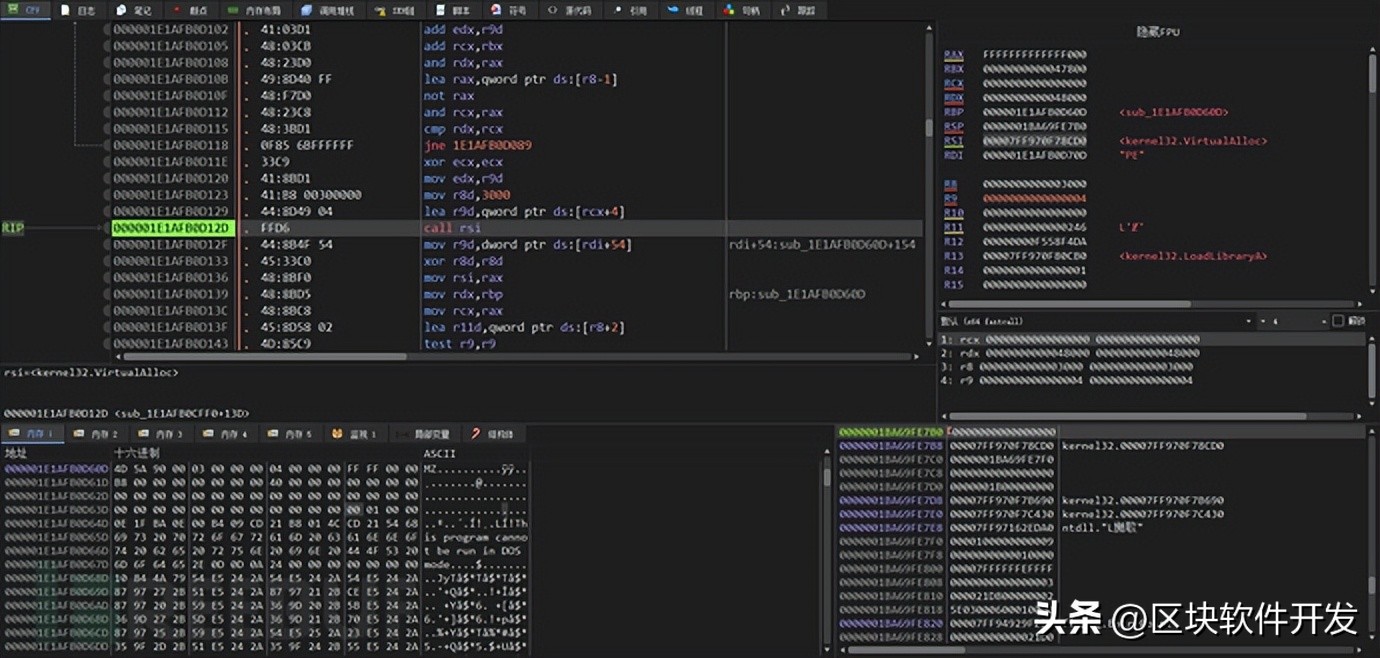Viewport: 1380px width, 658px height.
Task: Switch to memory dump tab 2 (内存 2)
Action: (x=96, y=434)
